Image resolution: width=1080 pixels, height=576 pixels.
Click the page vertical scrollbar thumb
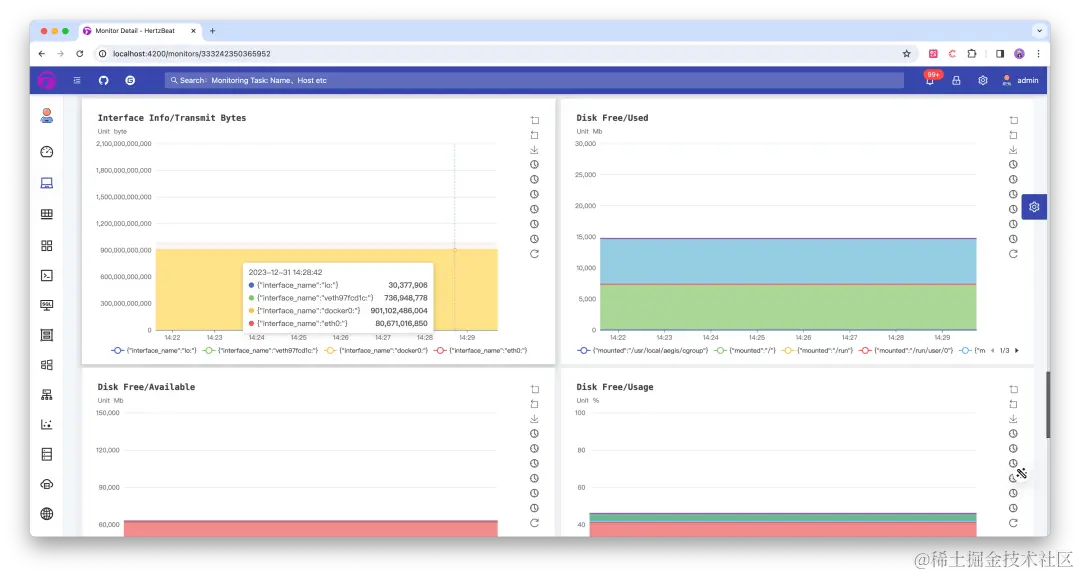pos(1048,404)
